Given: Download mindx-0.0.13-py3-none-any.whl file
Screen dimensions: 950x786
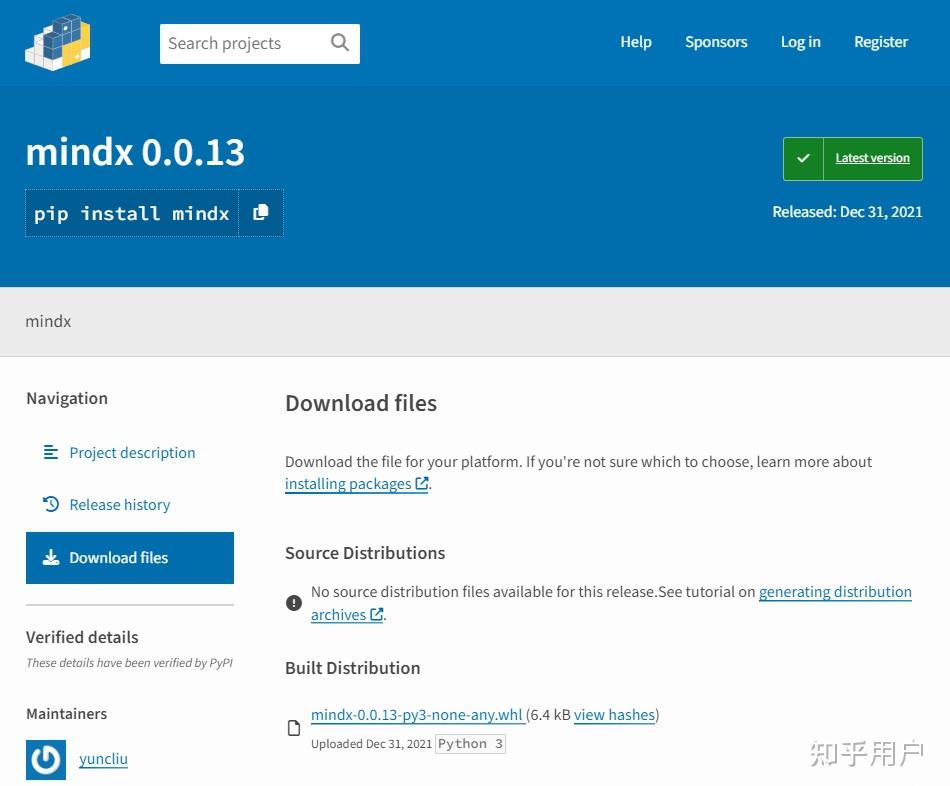Looking at the screenshot, I should (417, 715).
